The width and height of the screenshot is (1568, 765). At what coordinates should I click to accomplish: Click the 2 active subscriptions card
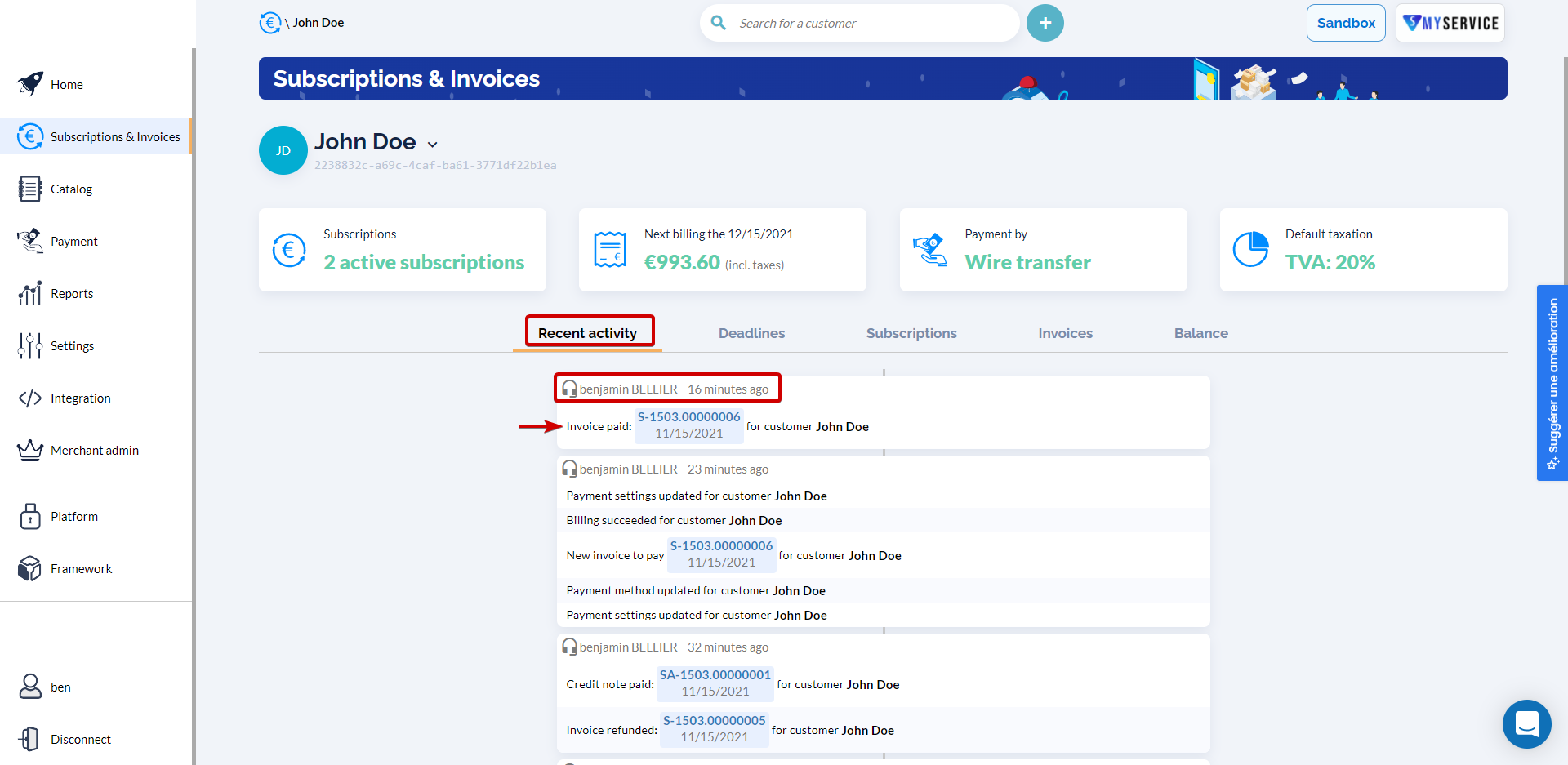(x=403, y=250)
